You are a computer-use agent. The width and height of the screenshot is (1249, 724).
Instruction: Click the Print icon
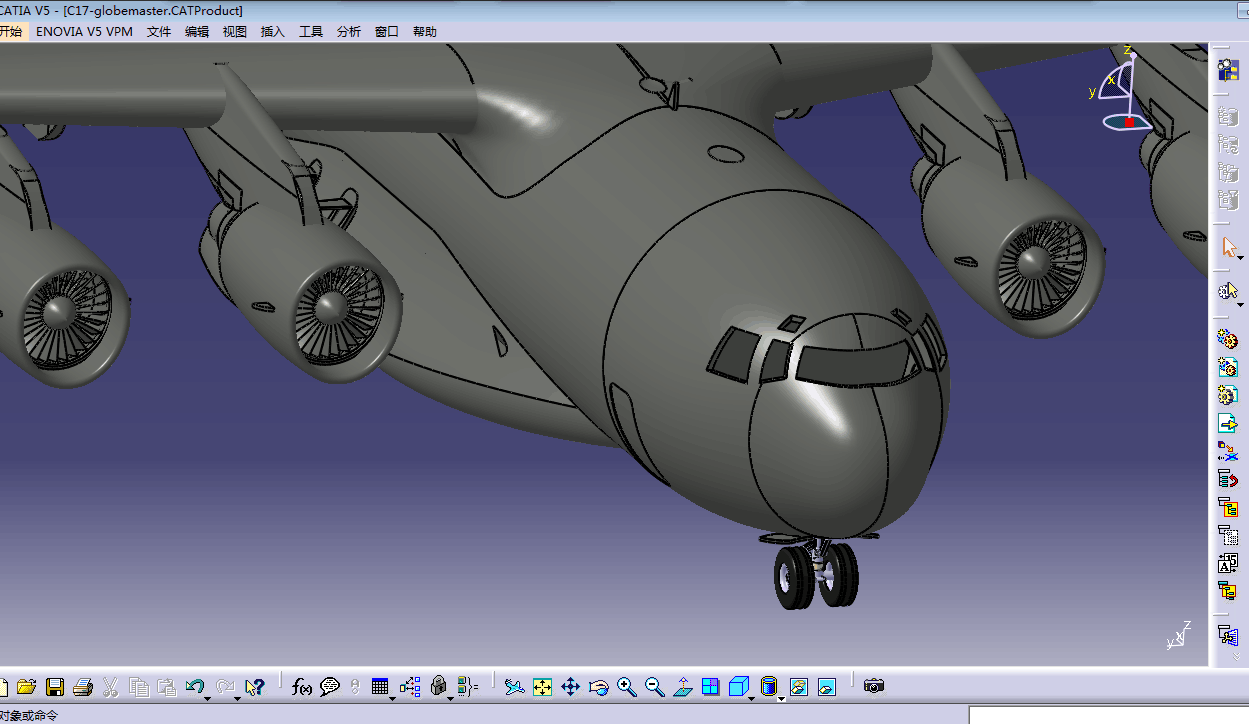[83, 687]
